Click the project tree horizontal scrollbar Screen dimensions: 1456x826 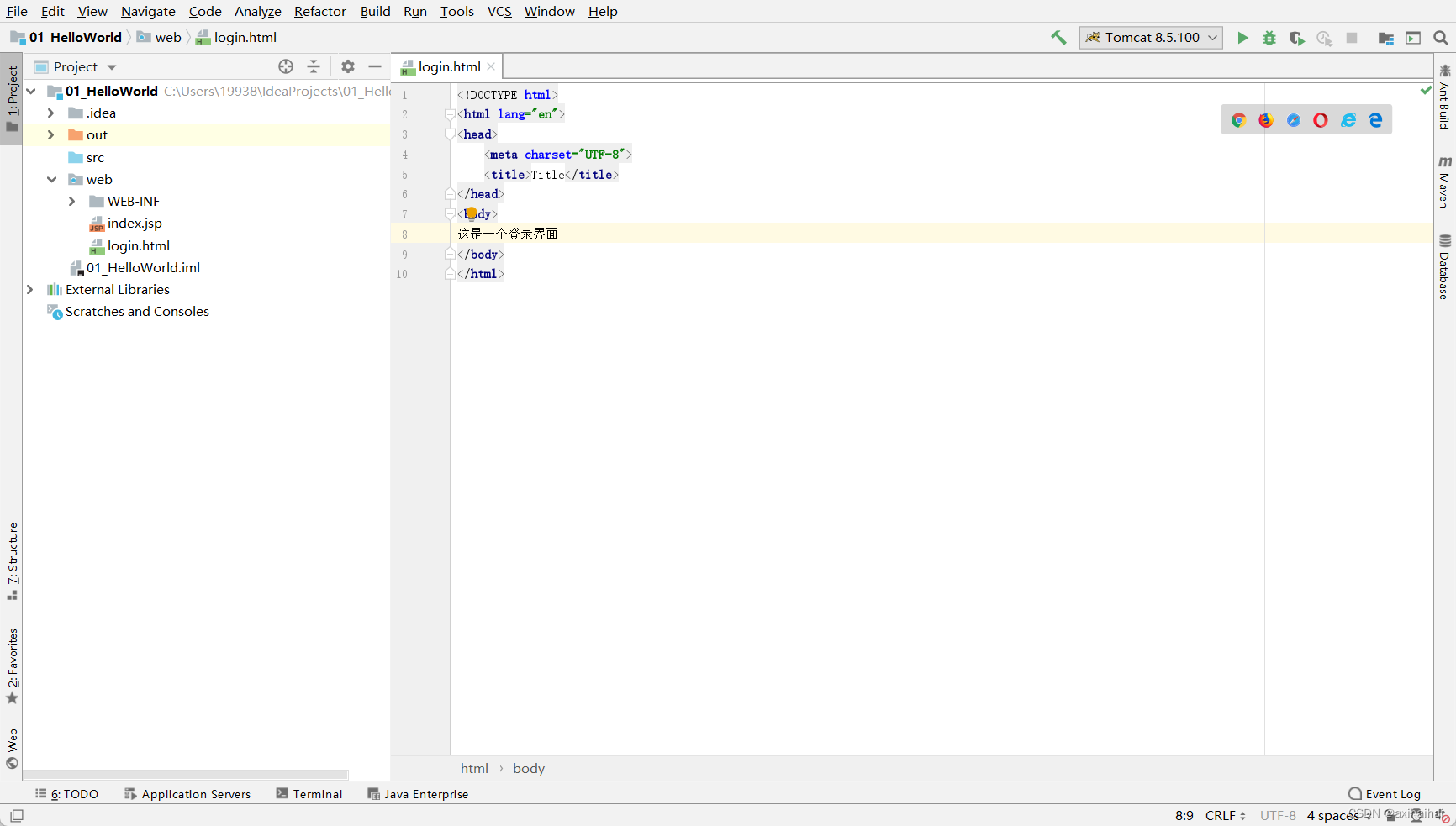pyautogui.click(x=186, y=774)
